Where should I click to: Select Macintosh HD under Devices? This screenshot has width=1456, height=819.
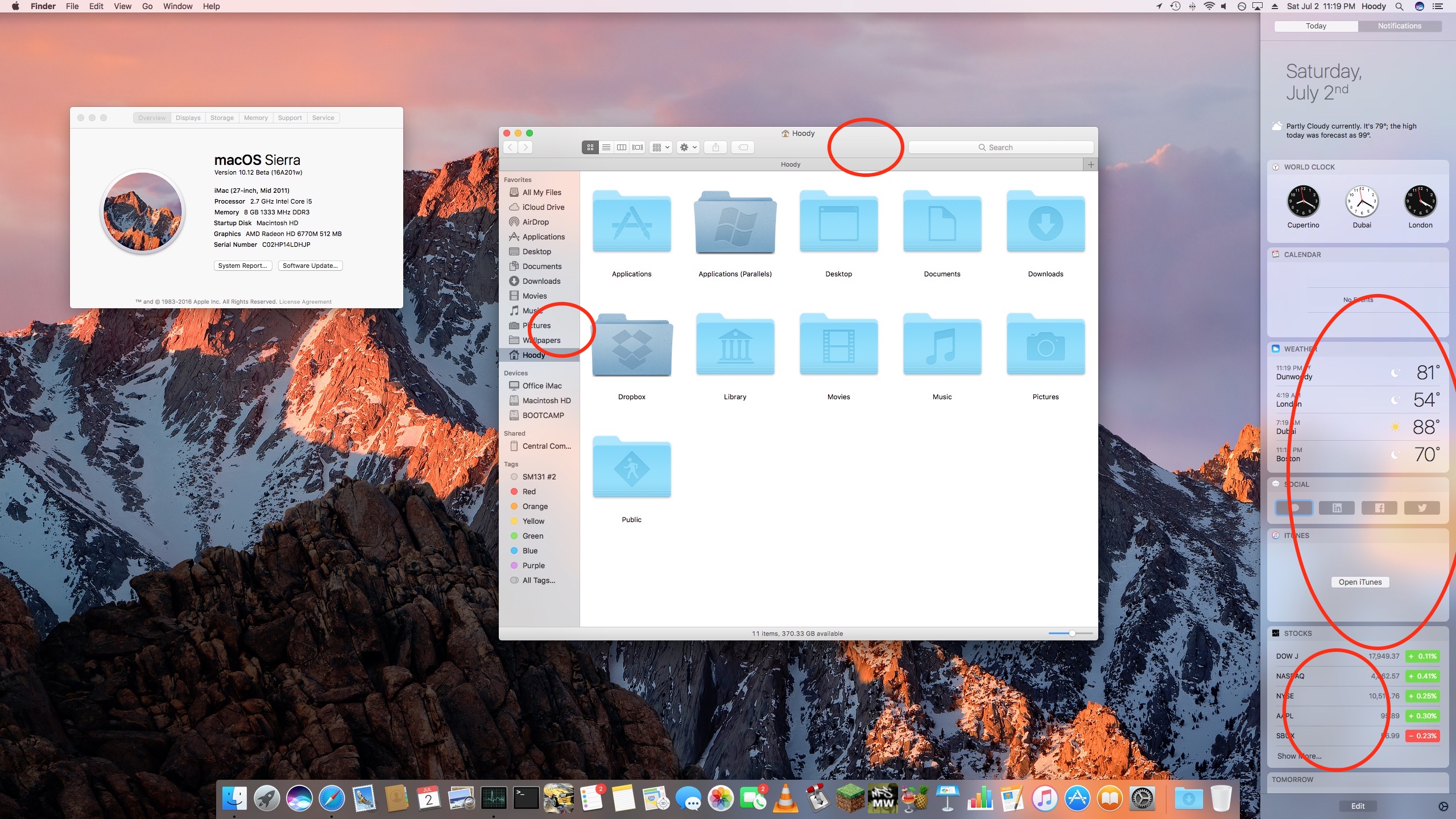click(x=546, y=400)
